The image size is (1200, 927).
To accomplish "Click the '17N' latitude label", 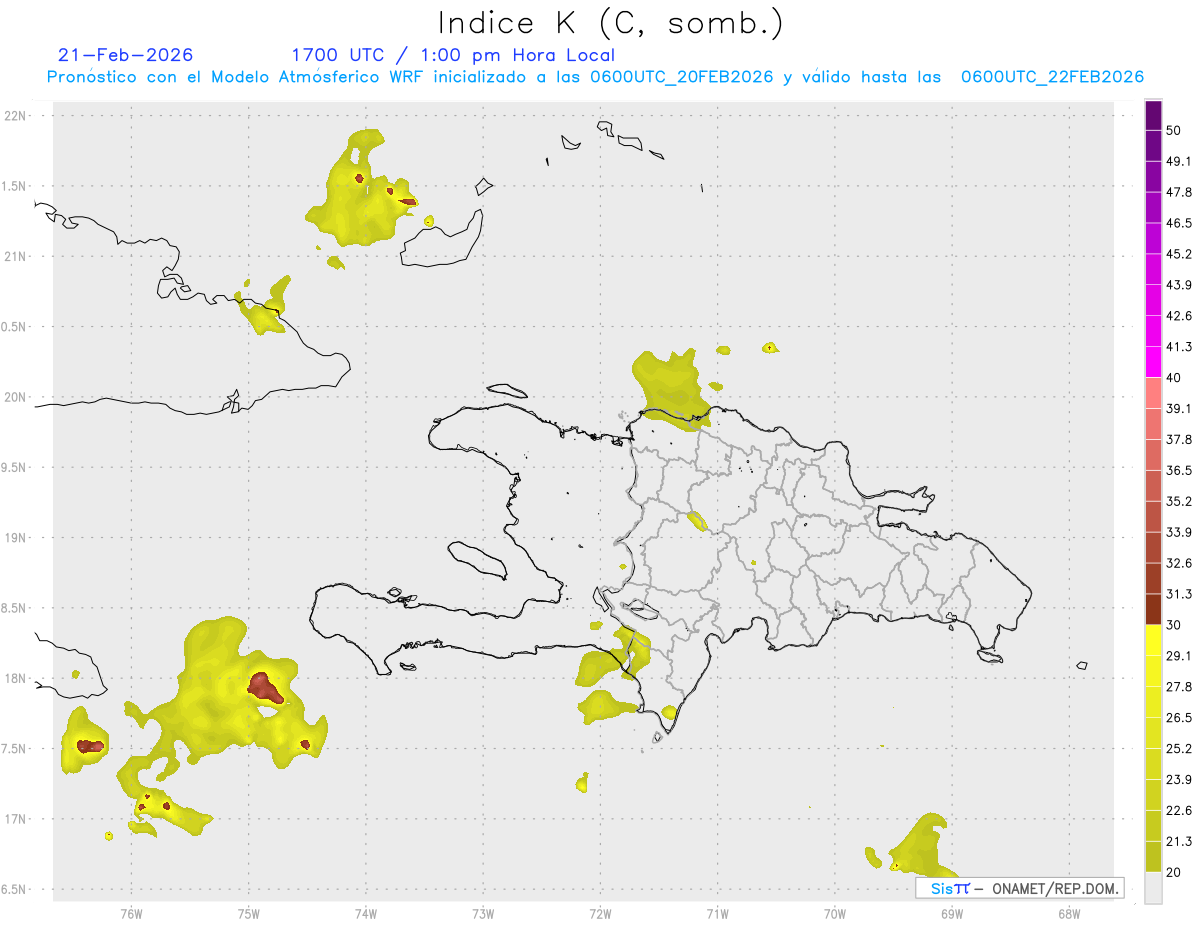I will (x=17, y=819).
